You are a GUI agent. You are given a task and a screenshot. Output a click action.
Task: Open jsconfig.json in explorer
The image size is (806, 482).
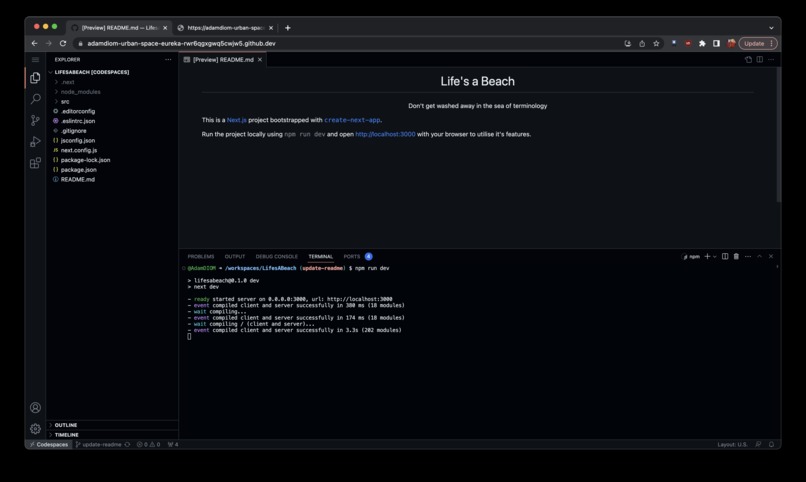coord(78,141)
